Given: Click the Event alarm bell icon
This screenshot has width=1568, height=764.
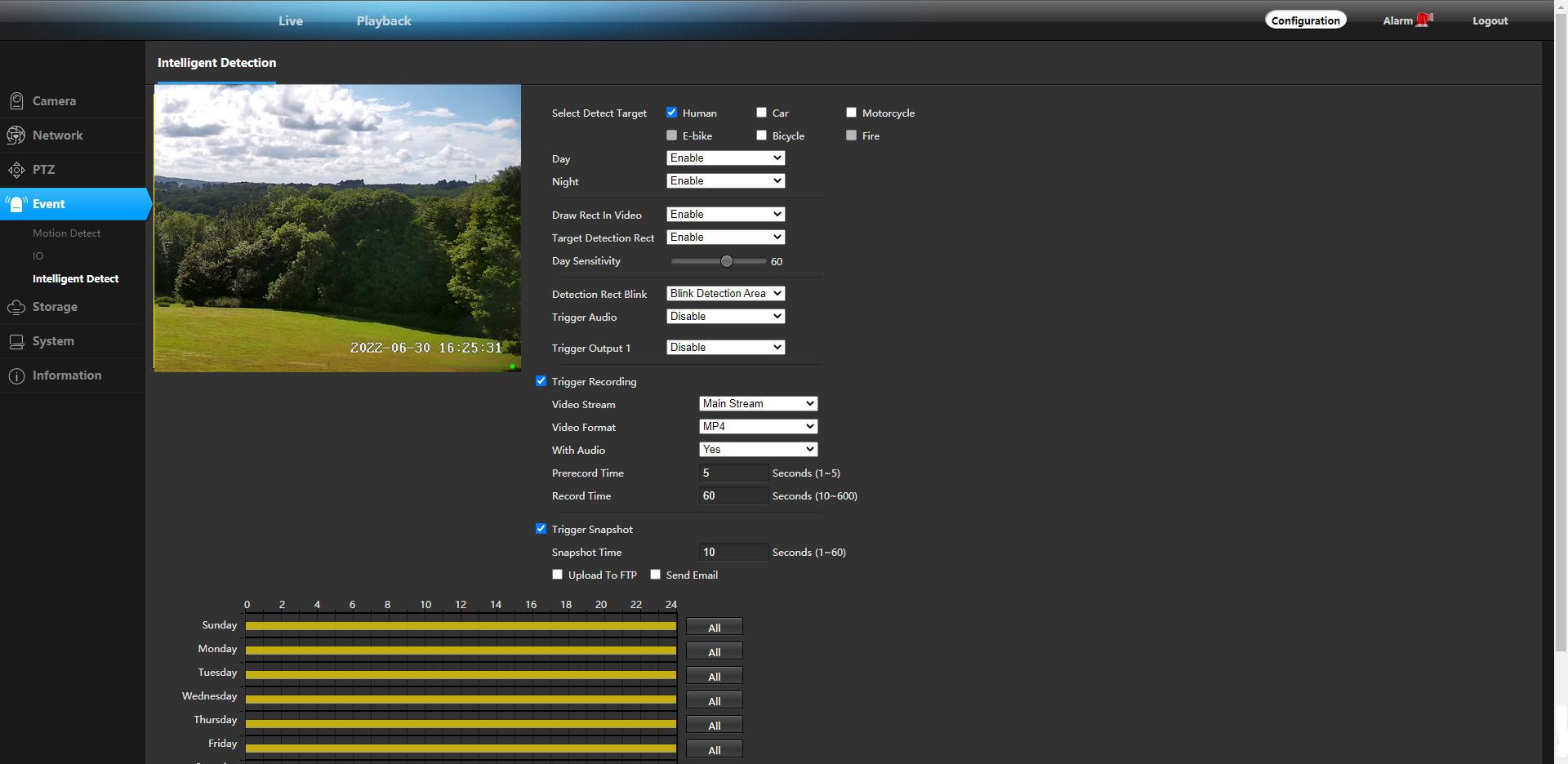Looking at the screenshot, I should click(16, 204).
